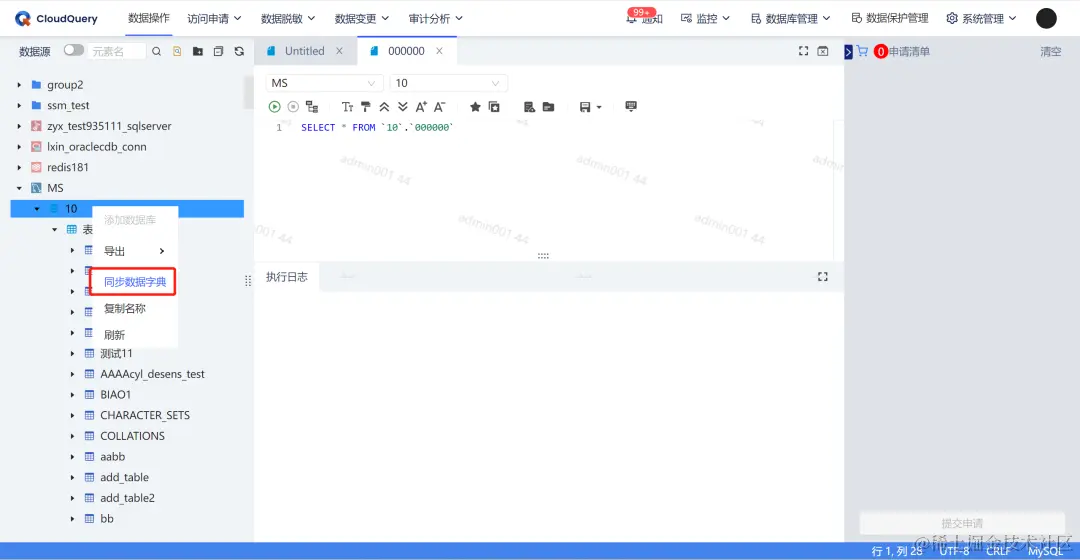Click the yellow document search icon

tap(177, 52)
